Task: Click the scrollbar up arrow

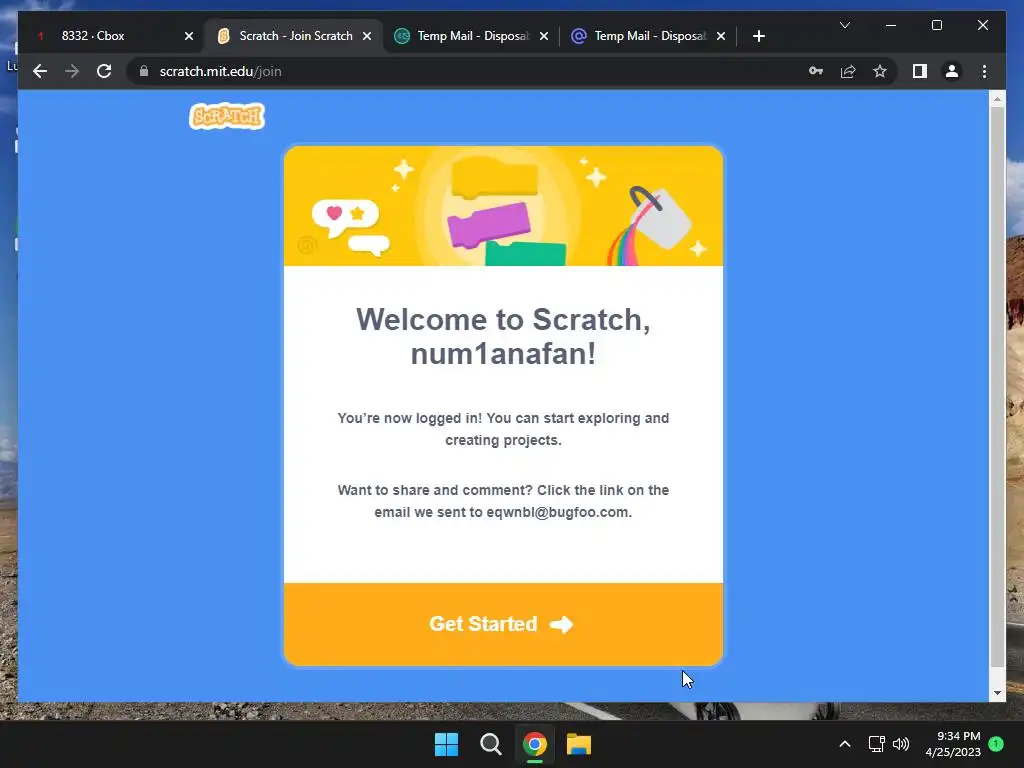Action: click(x=997, y=99)
